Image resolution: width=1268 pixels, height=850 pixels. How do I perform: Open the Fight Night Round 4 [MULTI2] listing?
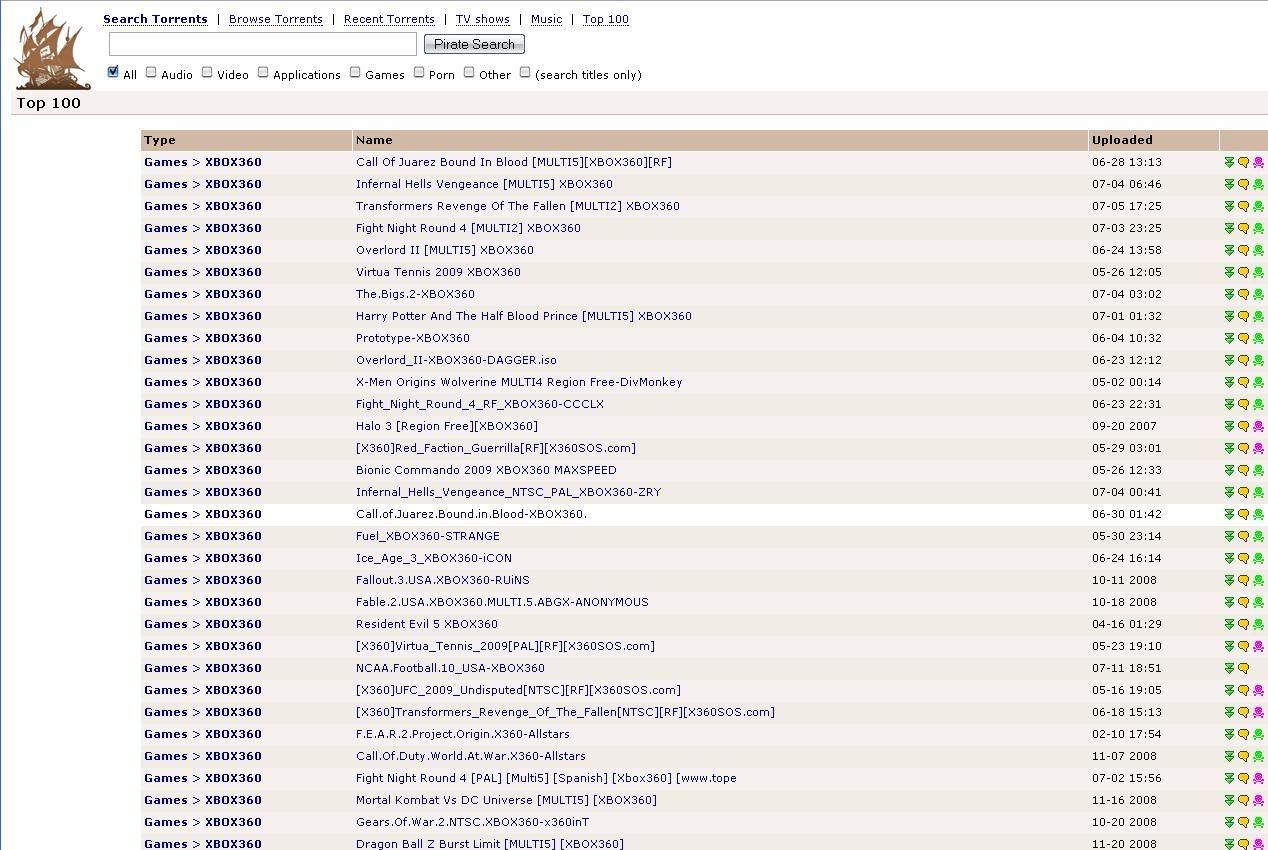pos(468,228)
